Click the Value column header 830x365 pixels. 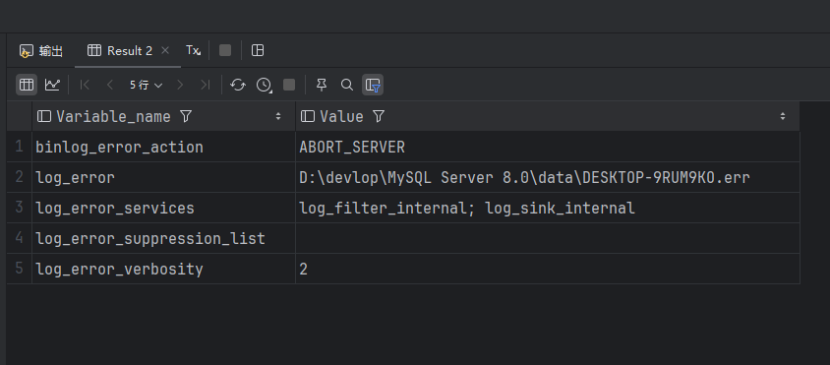[547, 116]
